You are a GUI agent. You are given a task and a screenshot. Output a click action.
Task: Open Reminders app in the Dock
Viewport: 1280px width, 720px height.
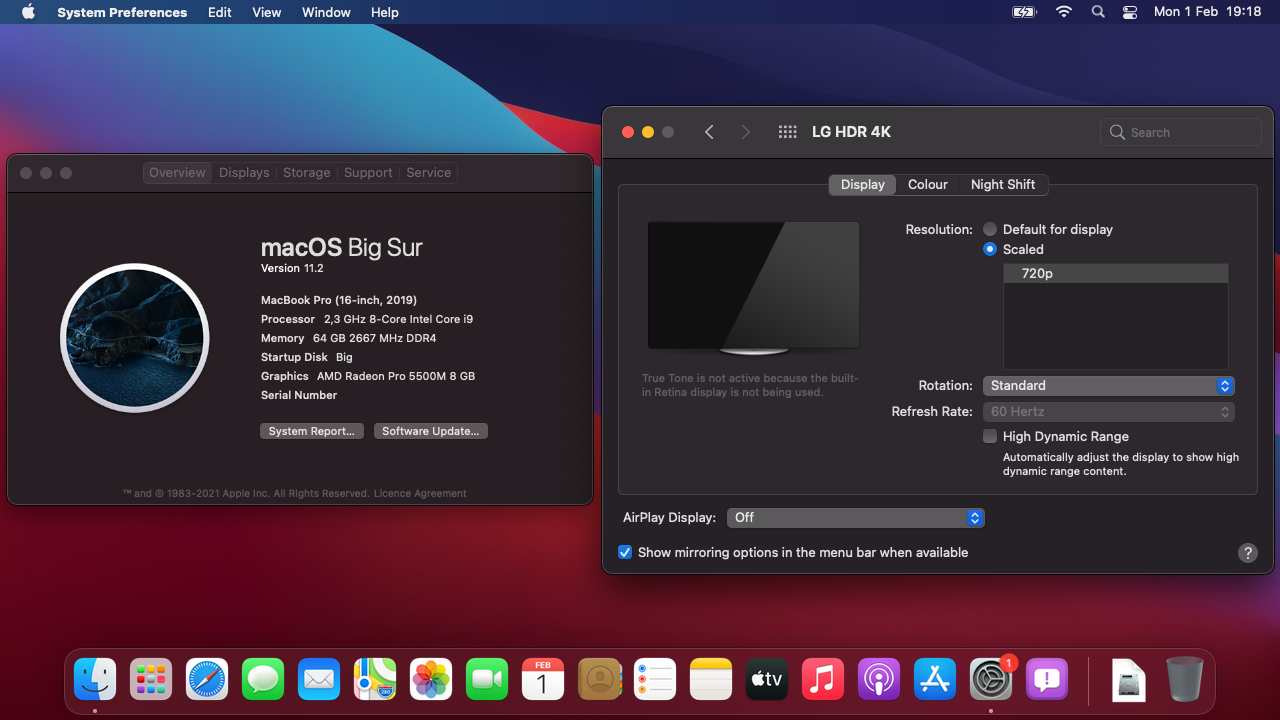(x=655, y=680)
